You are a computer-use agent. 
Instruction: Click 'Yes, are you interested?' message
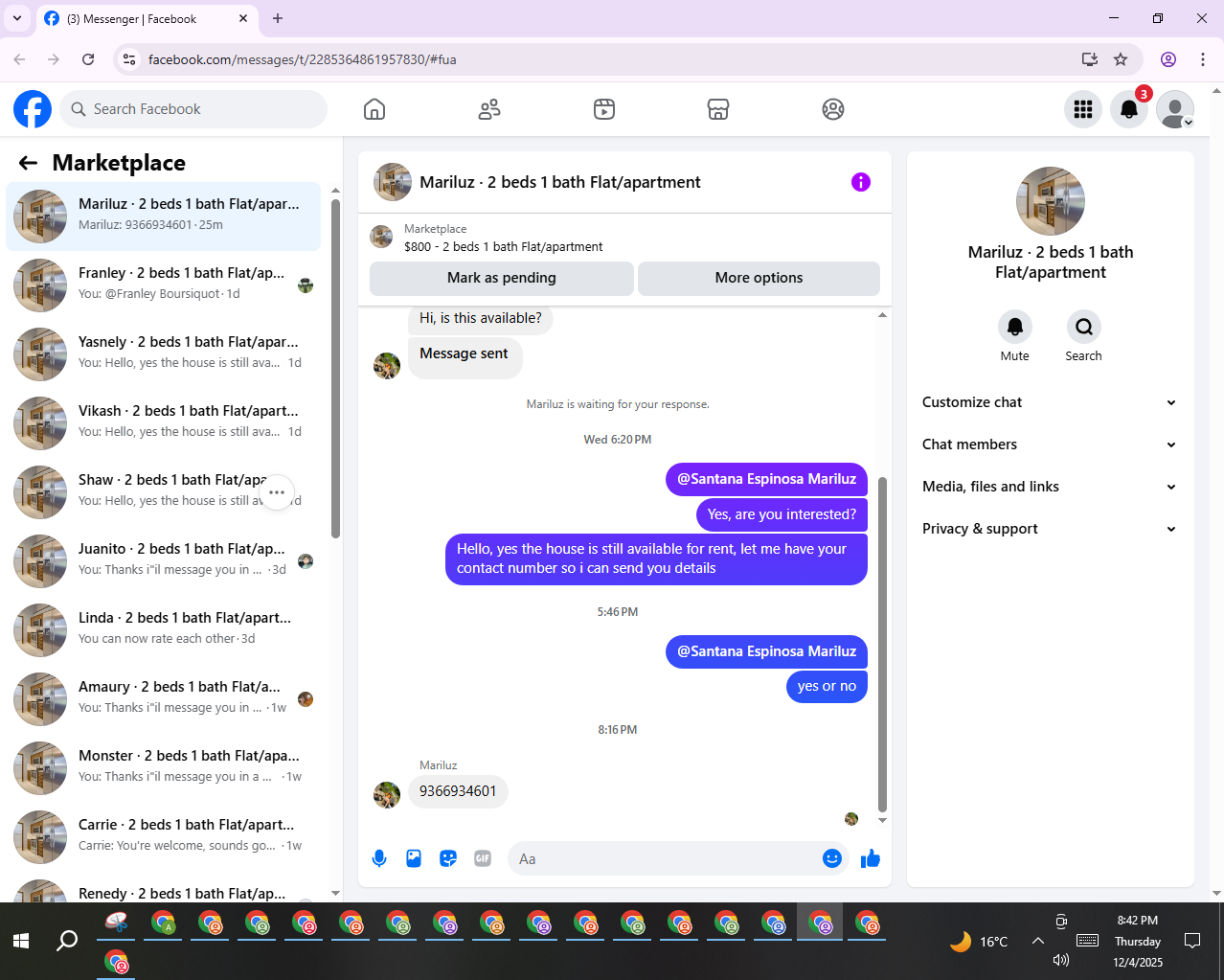[782, 514]
